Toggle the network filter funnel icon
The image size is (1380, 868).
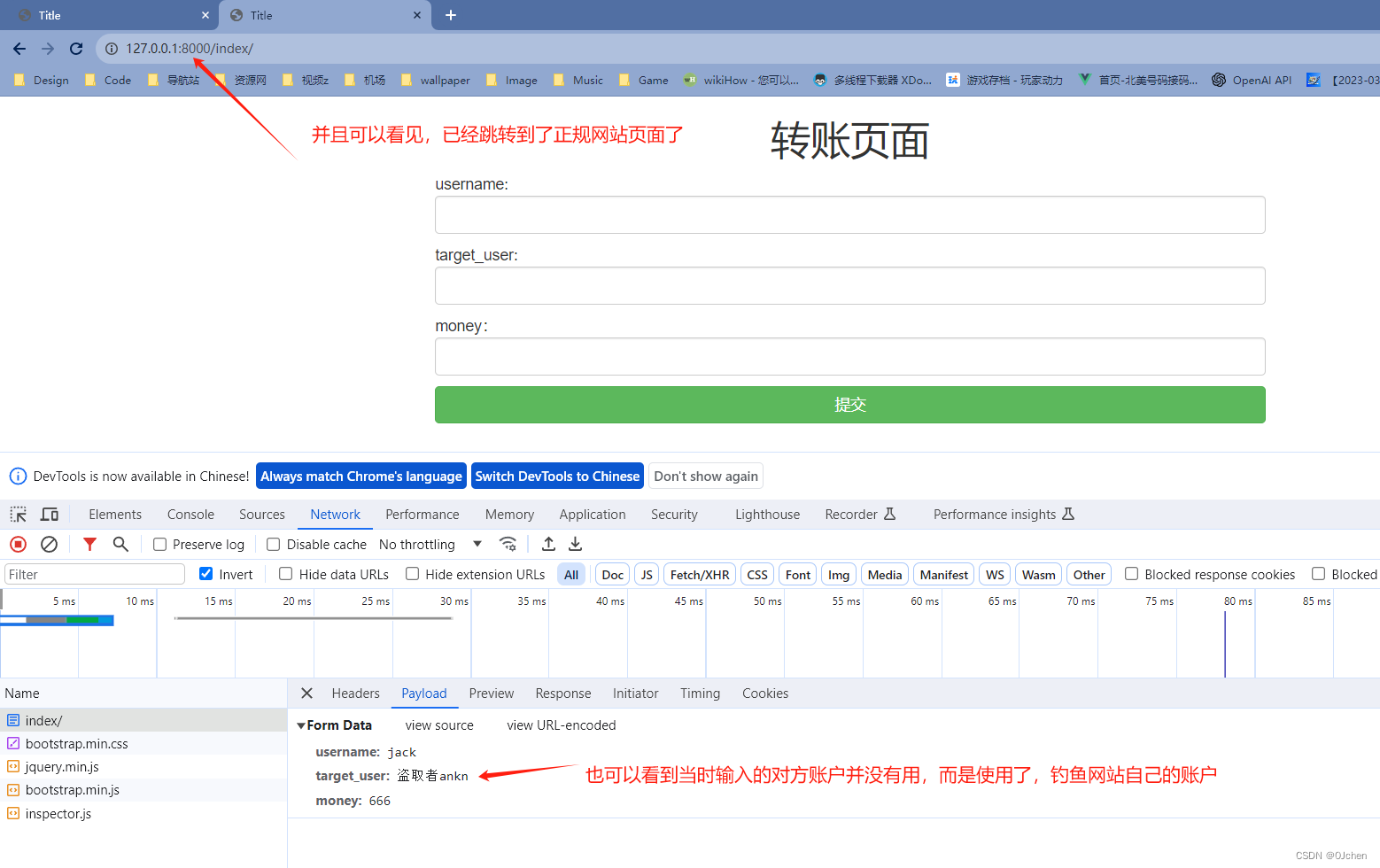coord(89,545)
